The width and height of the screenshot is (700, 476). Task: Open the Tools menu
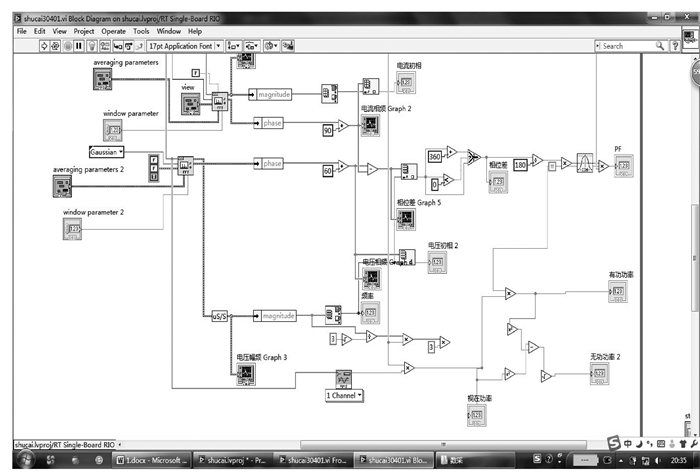point(142,31)
